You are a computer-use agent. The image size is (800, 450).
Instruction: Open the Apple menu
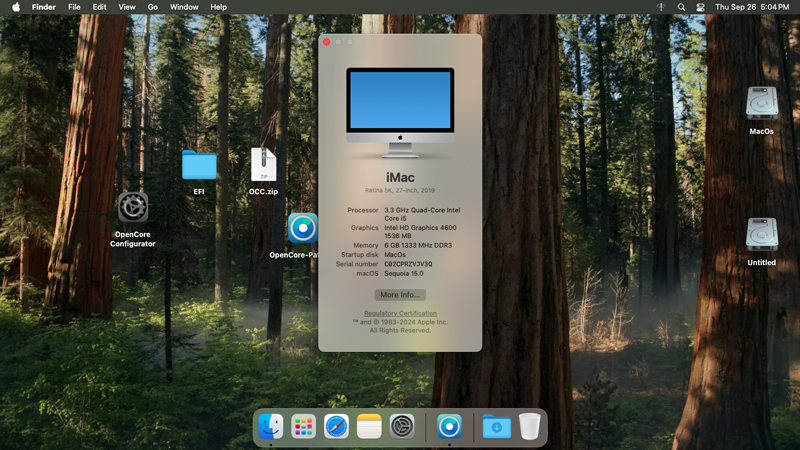coord(16,7)
